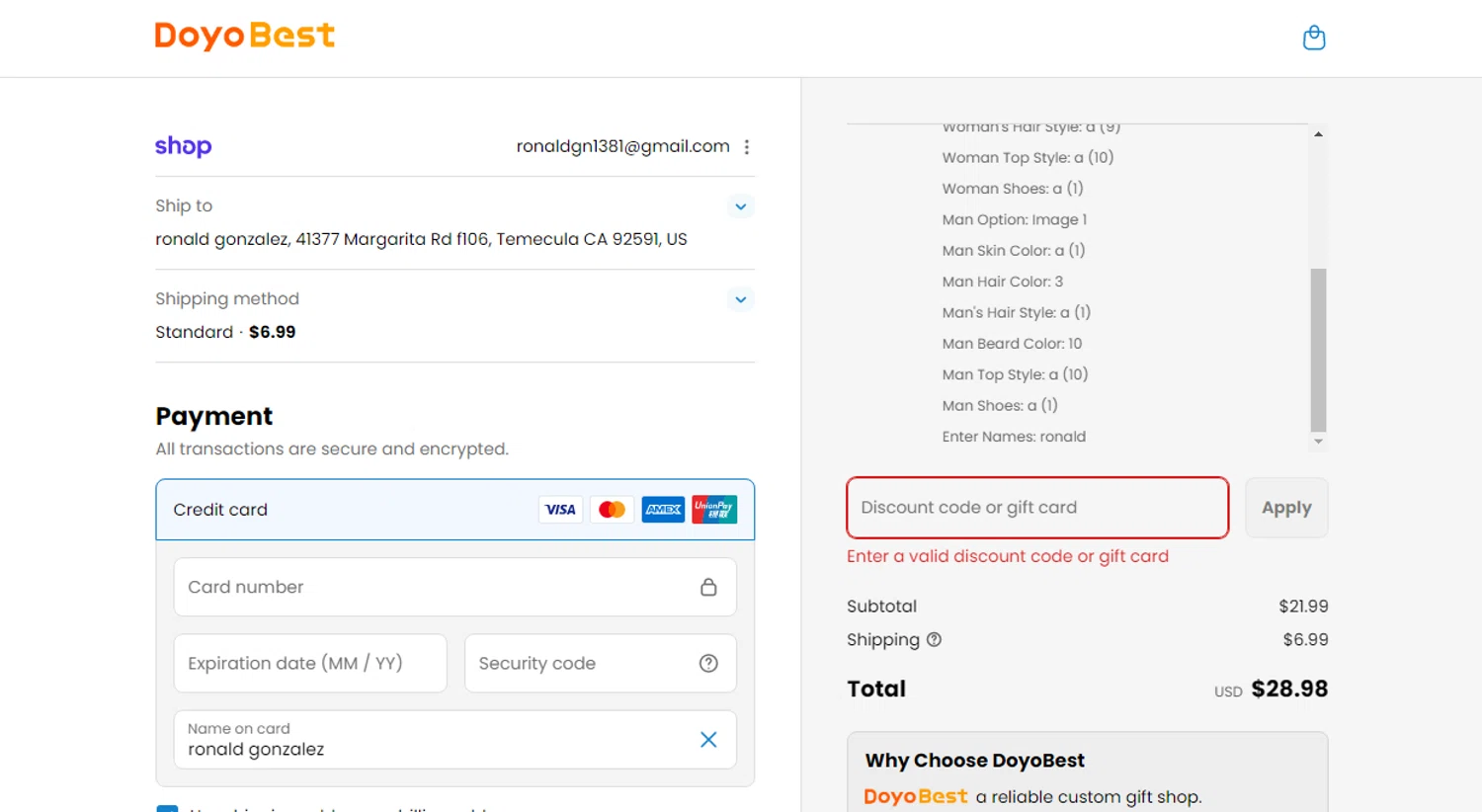
Task: Click the DoyoBest logo in Why Choose box
Action: tap(916, 796)
